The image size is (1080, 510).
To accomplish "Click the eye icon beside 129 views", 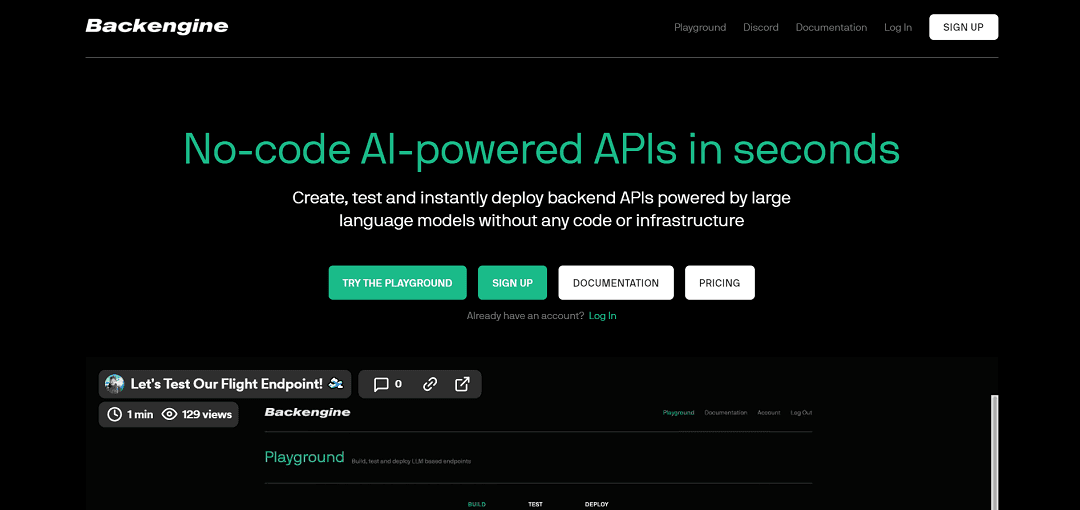I will point(169,414).
